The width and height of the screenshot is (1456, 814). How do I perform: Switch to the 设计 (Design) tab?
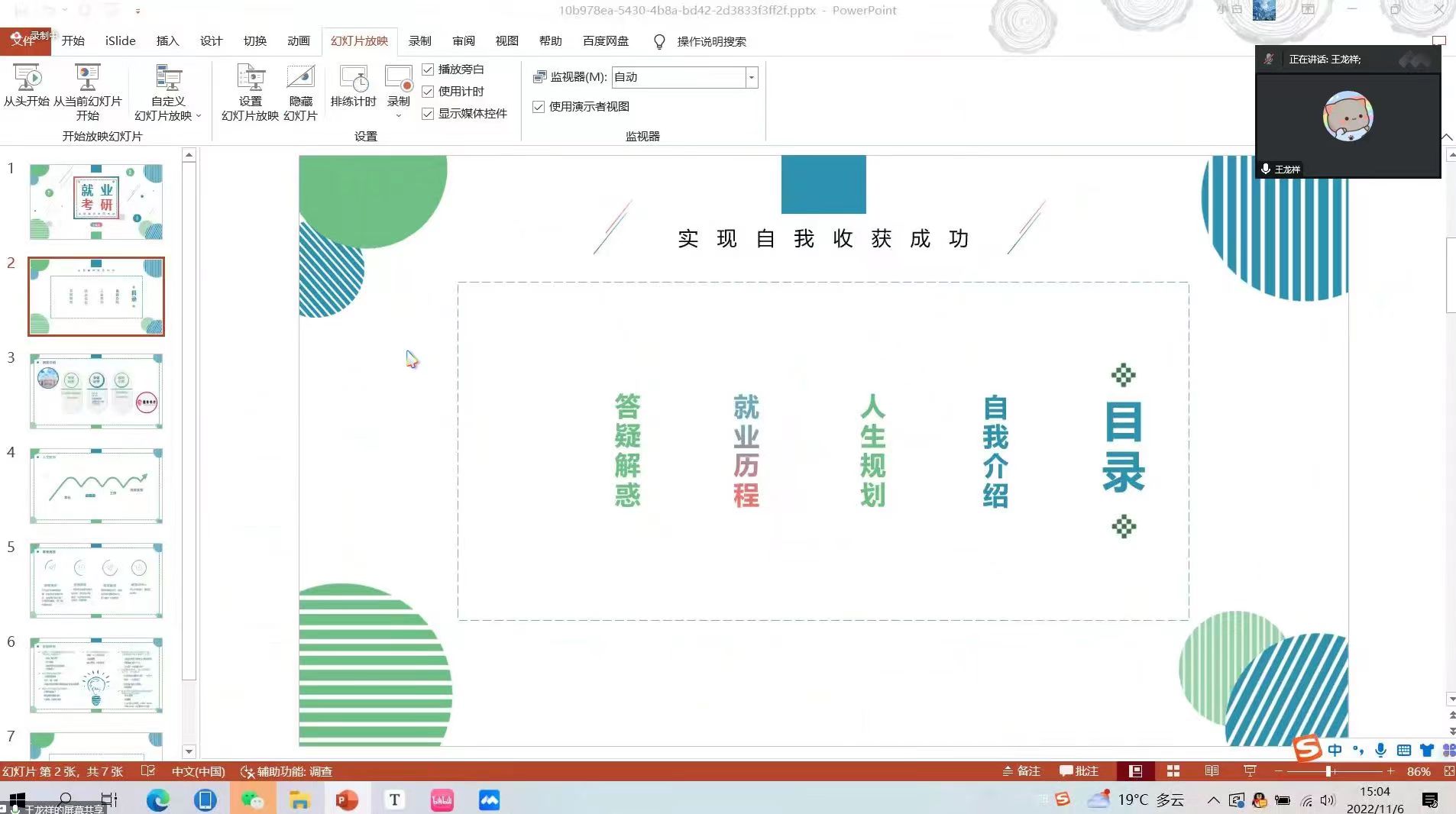pyautogui.click(x=211, y=41)
